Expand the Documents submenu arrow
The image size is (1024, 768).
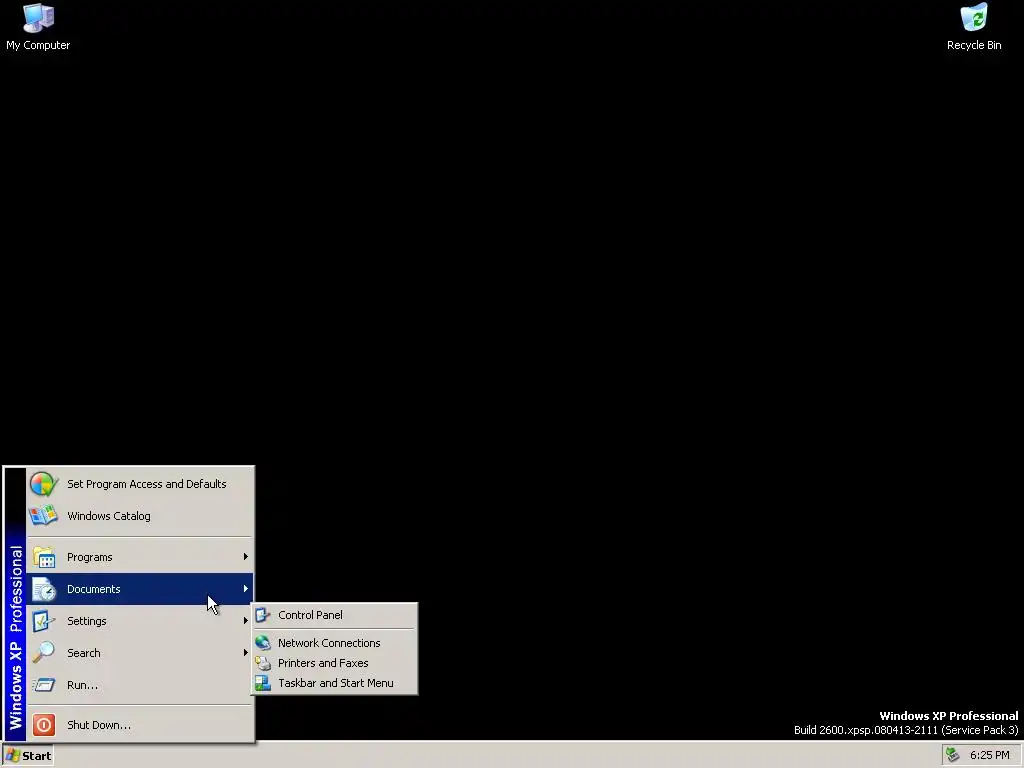pos(246,588)
